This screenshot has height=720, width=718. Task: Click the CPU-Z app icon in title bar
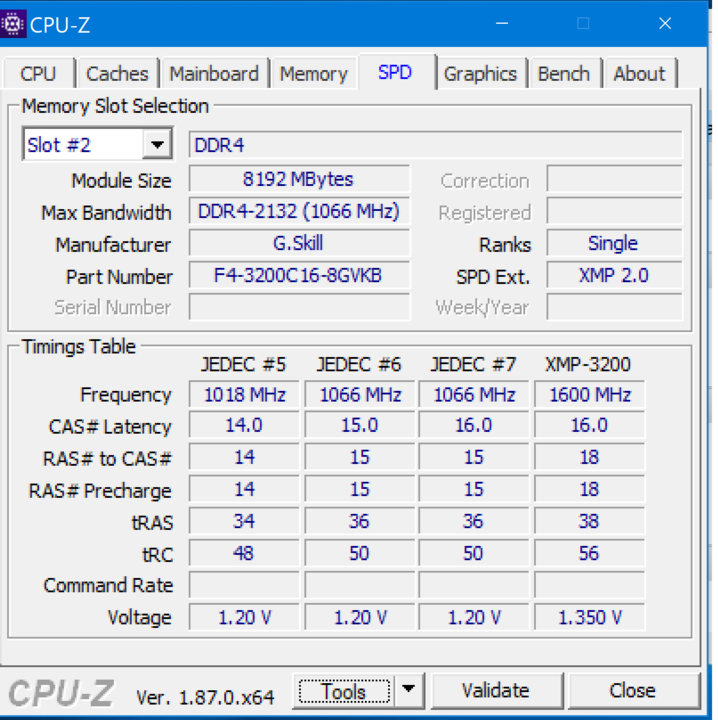tap(13, 24)
